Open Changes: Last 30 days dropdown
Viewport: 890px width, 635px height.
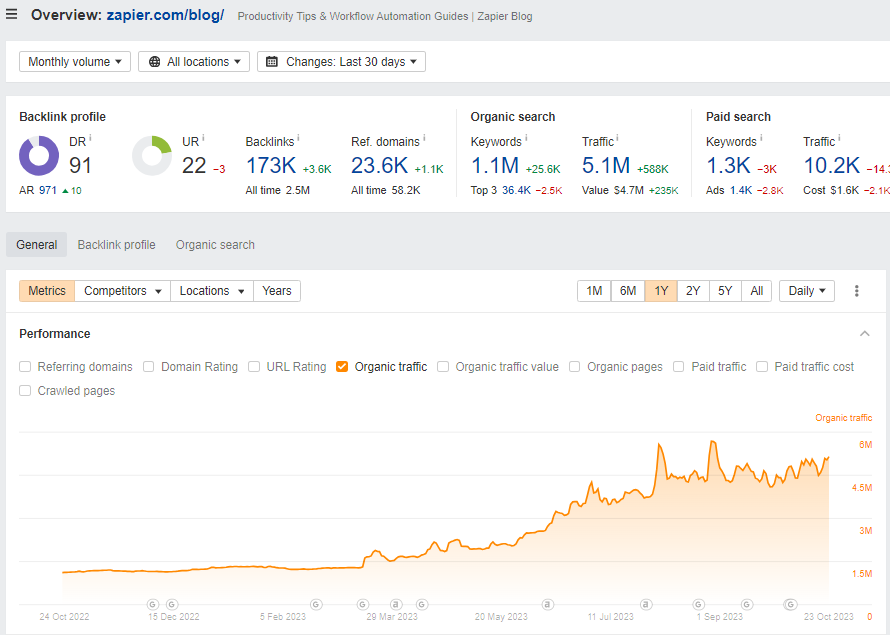341,62
